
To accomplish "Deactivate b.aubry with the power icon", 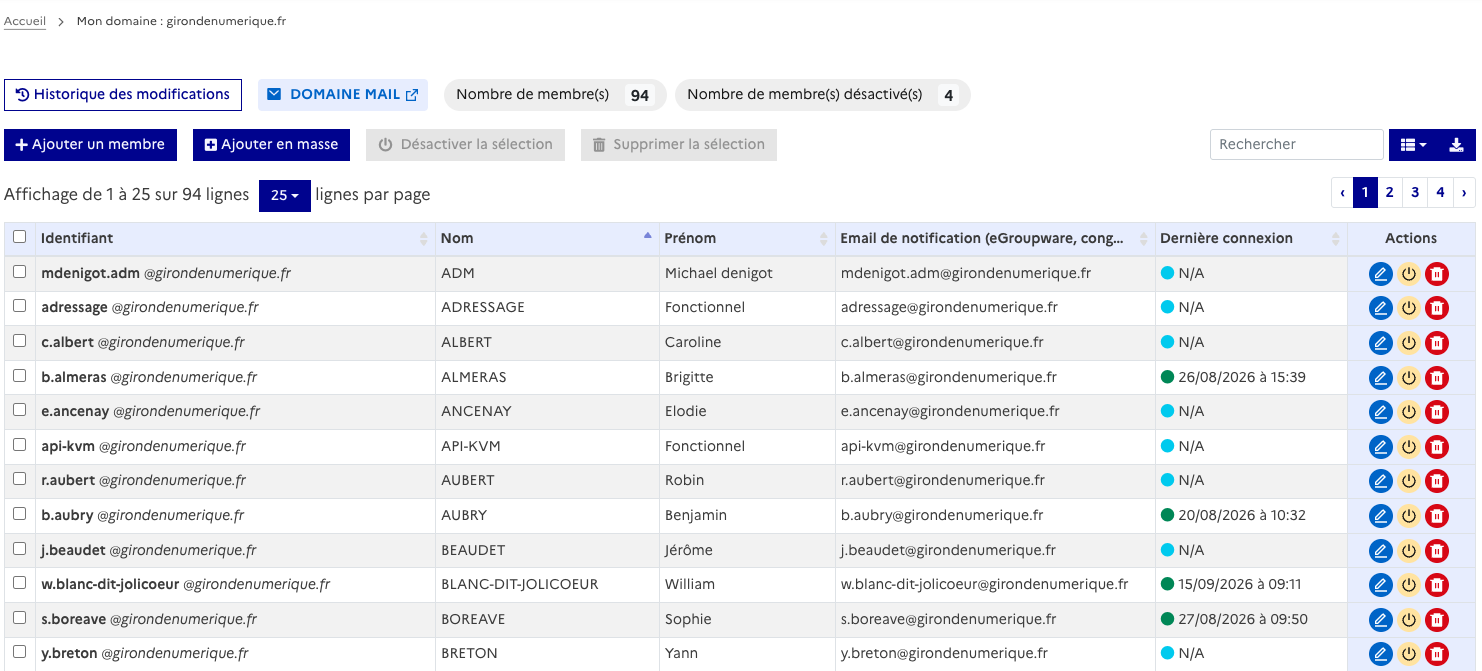I will 1409,516.
